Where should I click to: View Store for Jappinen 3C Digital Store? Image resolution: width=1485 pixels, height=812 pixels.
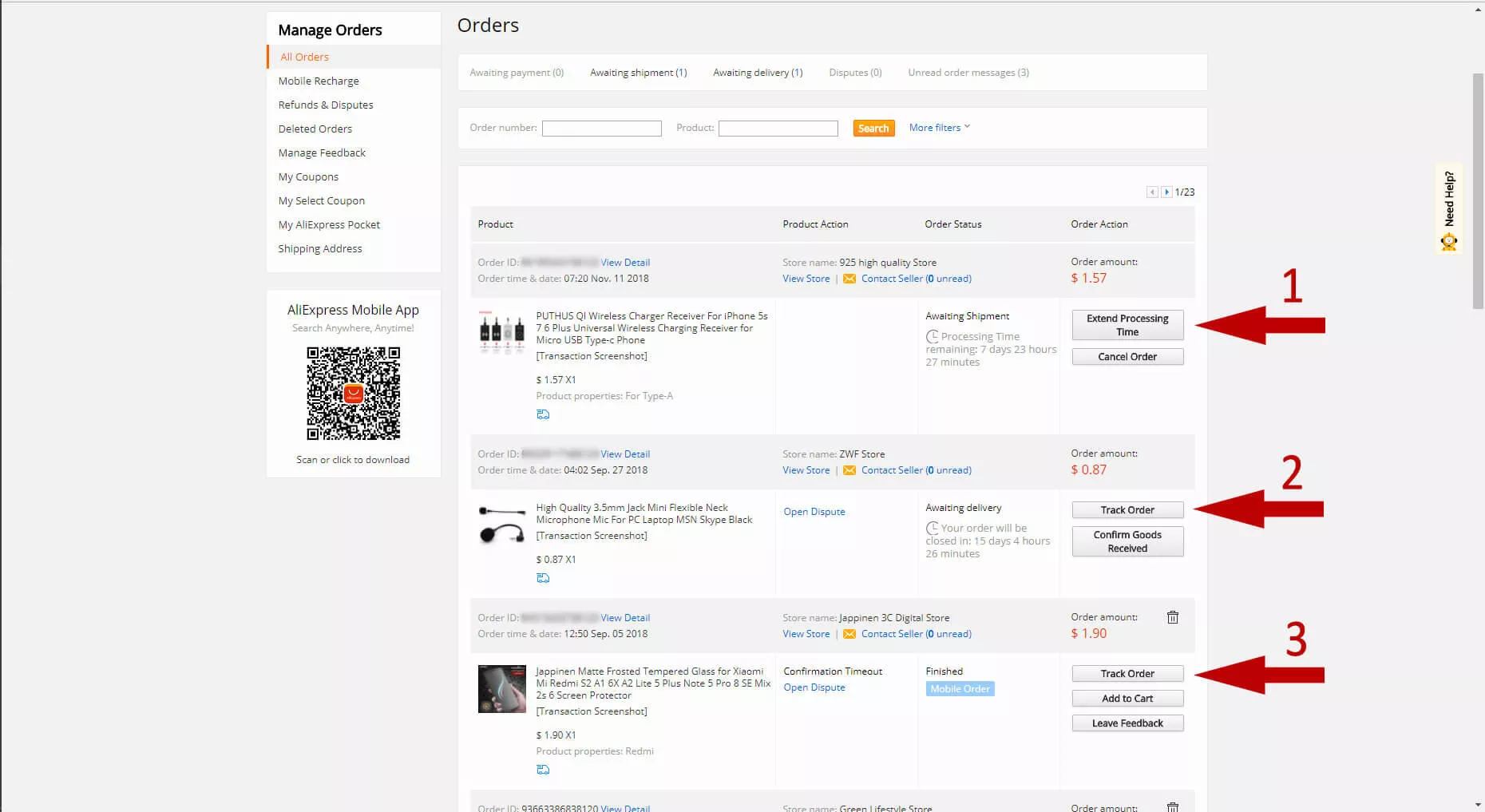pyautogui.click(x=806, y=634)
